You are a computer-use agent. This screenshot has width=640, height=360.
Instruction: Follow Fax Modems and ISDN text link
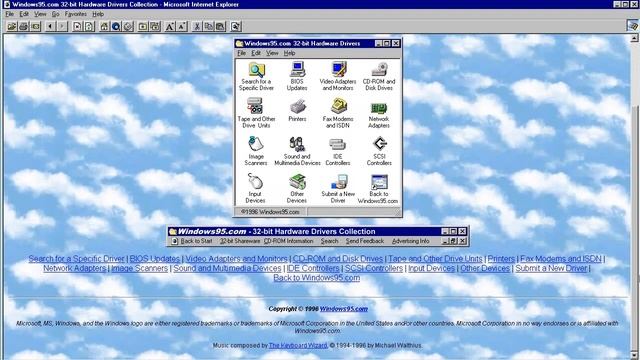coord(561,259)
